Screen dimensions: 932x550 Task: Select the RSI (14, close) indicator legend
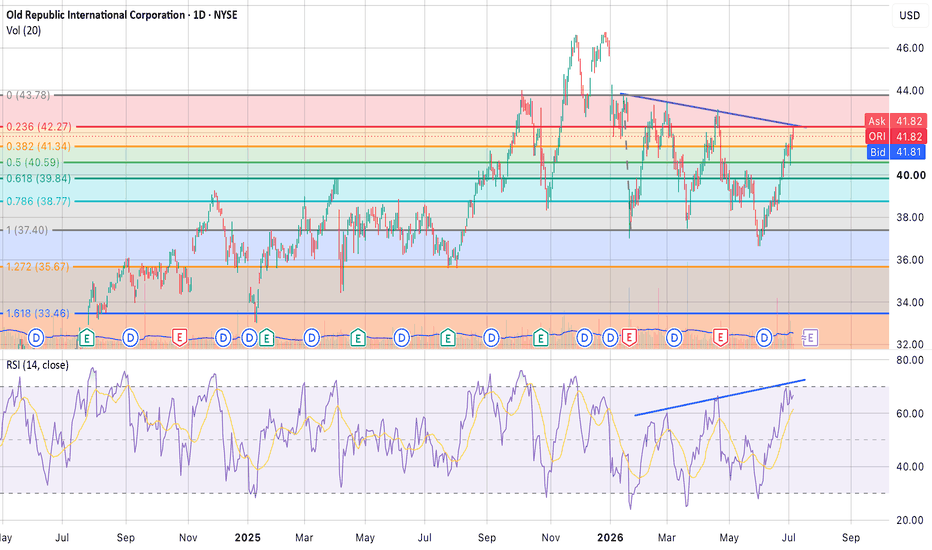(x=37, y=365)
